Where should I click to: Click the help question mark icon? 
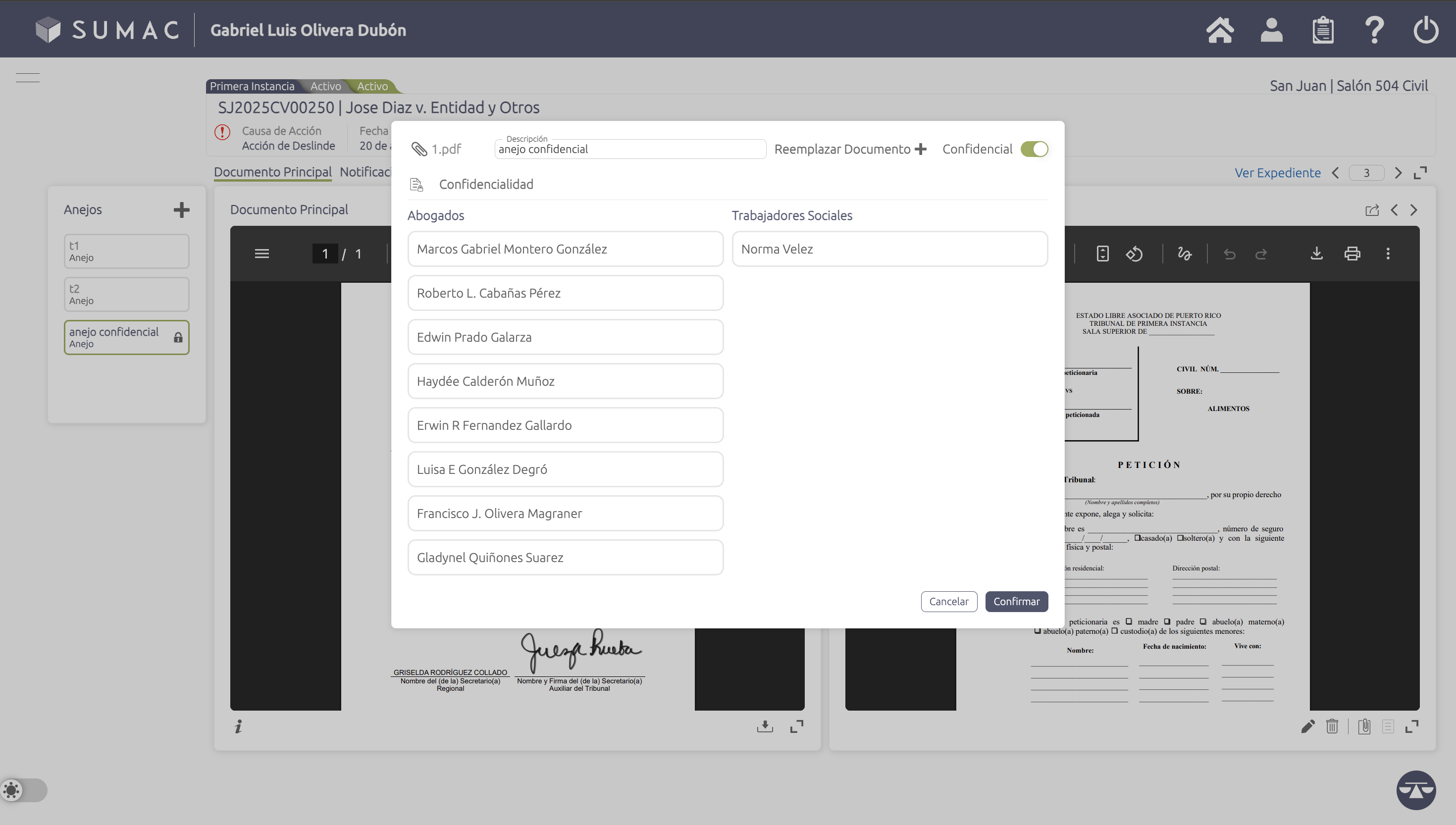1374,30
